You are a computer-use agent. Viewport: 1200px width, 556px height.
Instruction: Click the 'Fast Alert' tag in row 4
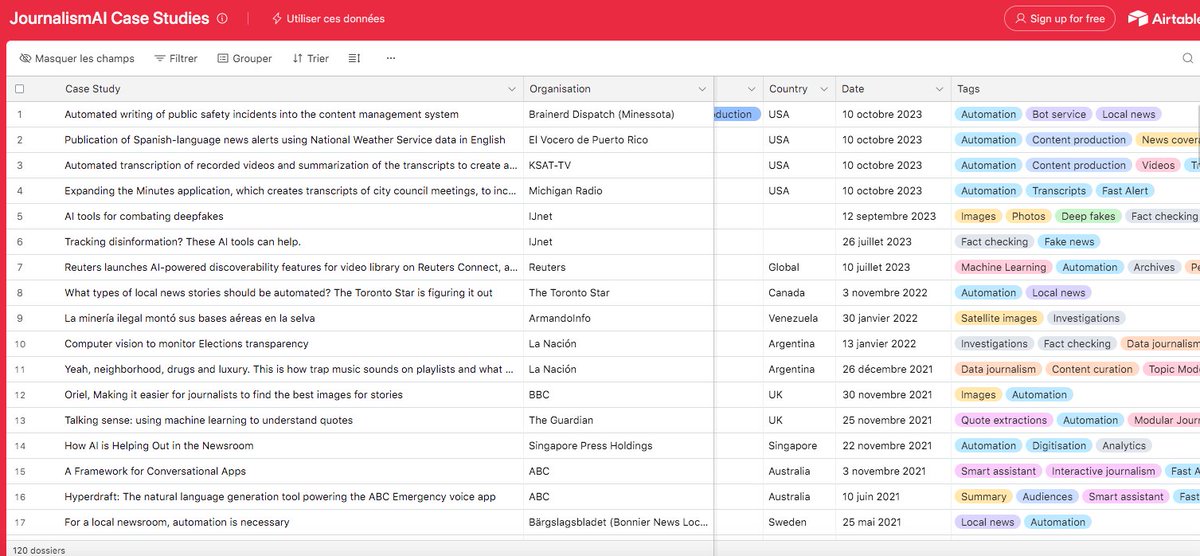(1125, 191)
